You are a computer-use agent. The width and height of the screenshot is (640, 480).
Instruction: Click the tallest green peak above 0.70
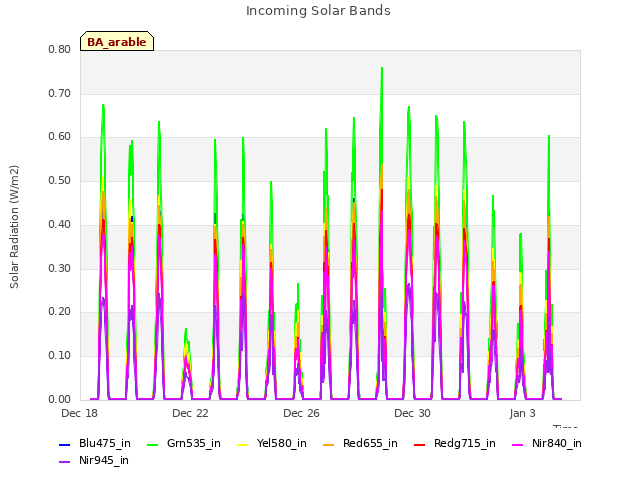[382, 69]
